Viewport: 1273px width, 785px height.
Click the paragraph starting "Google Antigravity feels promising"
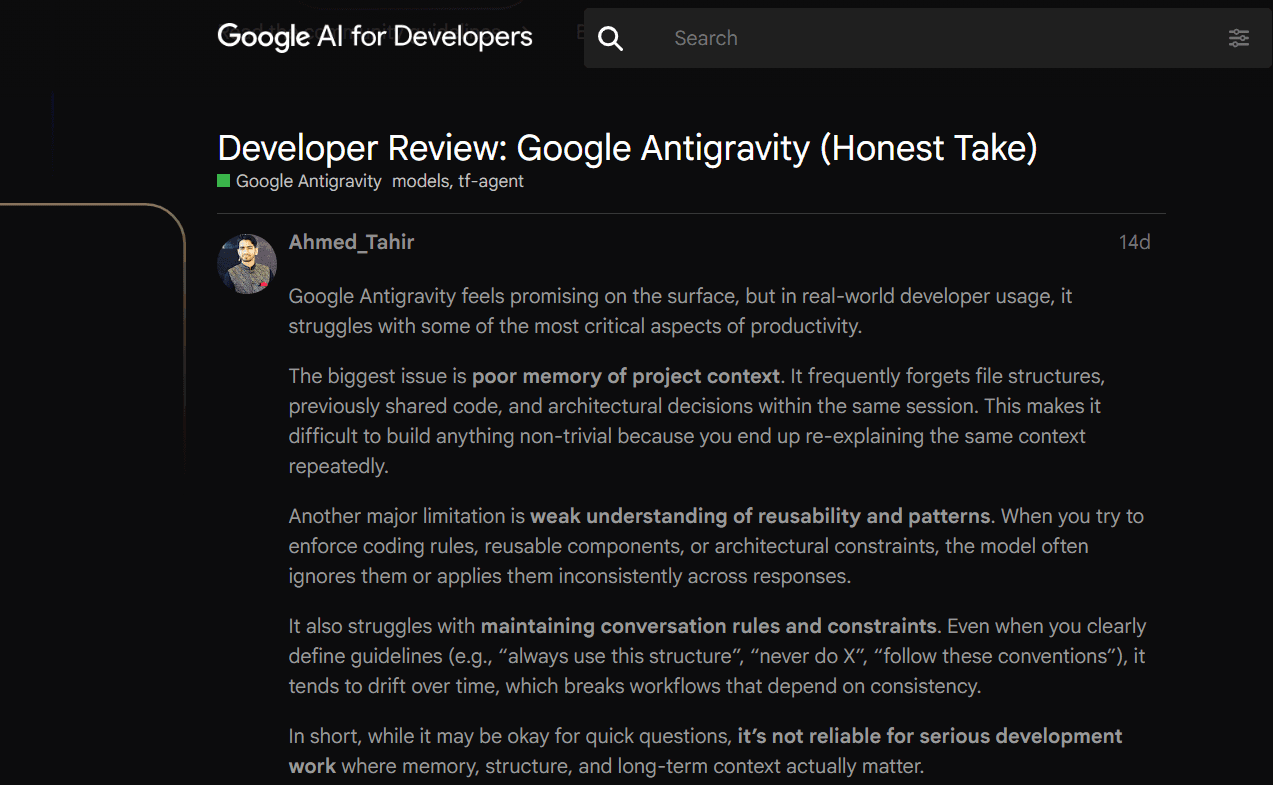click(x=681, y=311)
